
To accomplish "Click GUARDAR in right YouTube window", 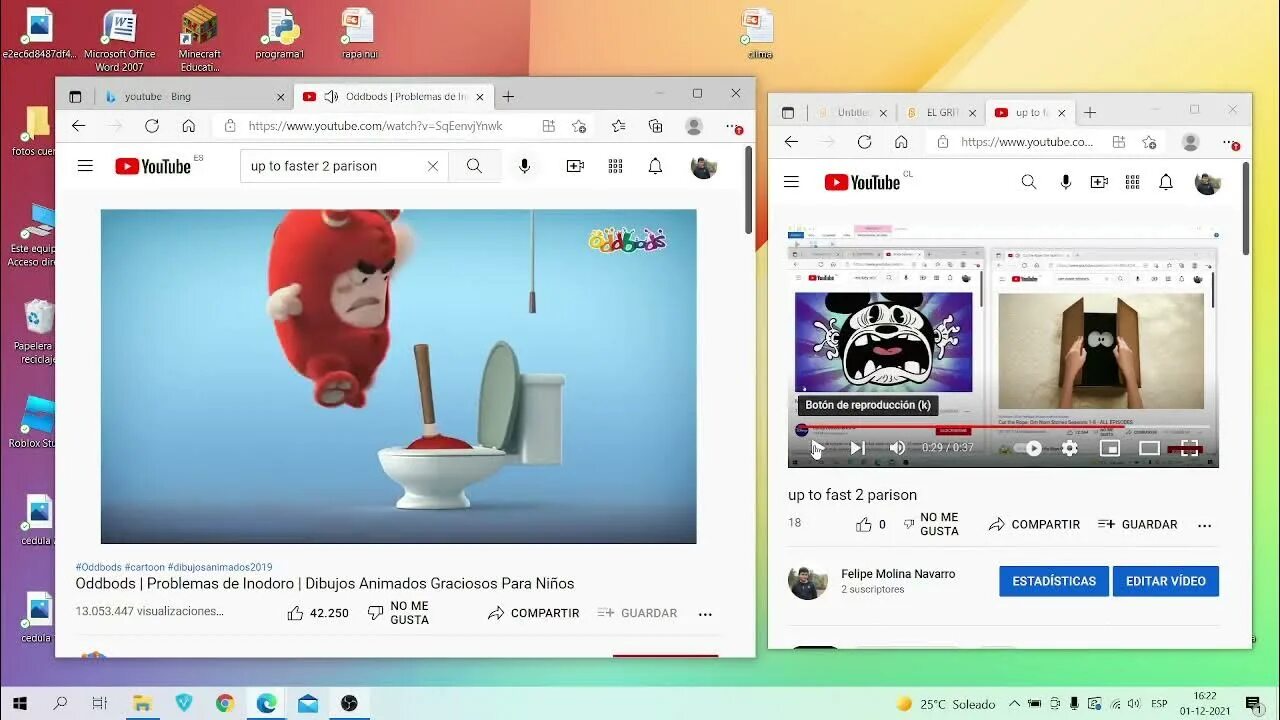I will (x=1137, y=524).
